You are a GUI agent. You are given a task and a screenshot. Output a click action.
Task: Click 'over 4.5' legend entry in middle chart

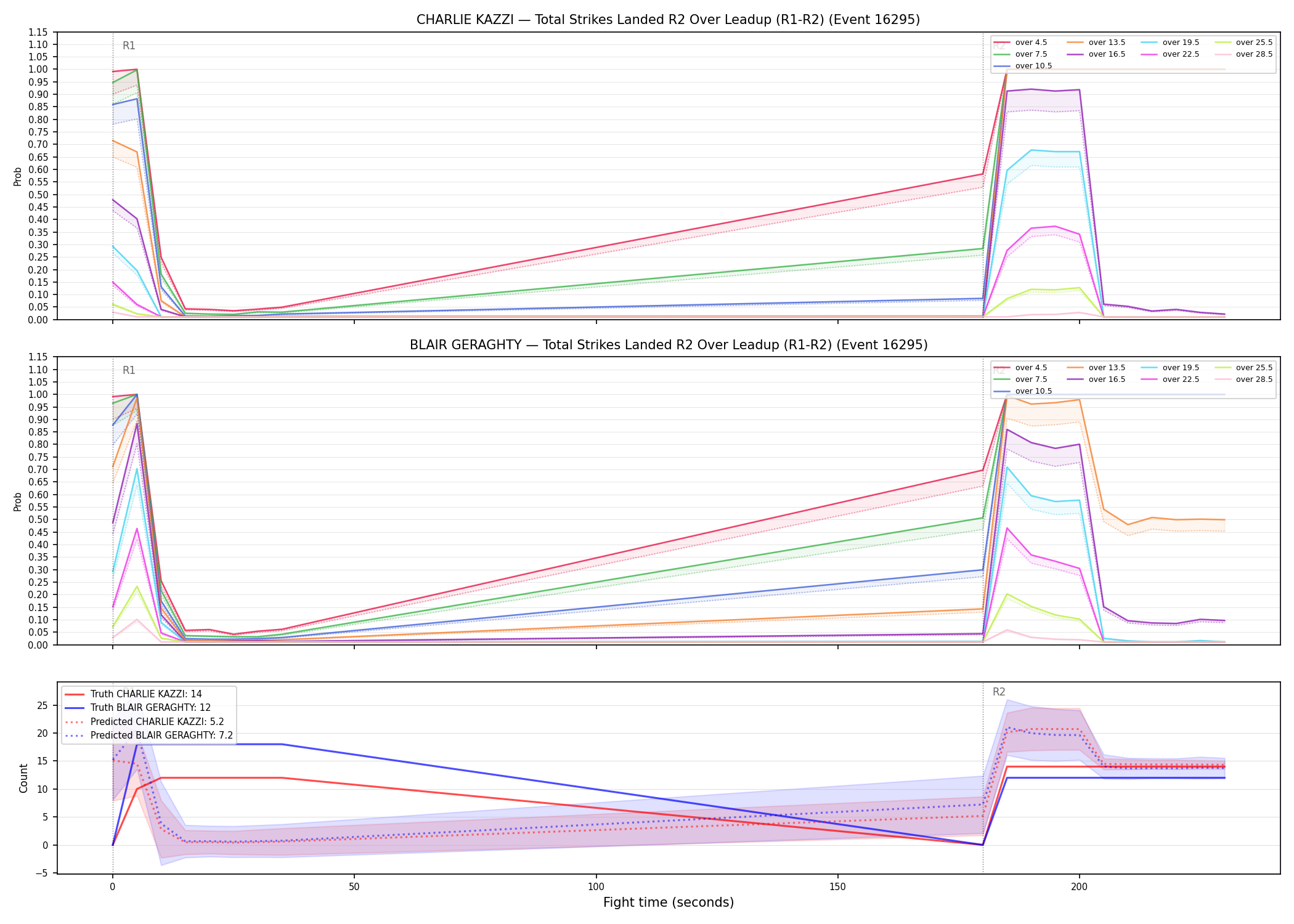click(1020, 368)
